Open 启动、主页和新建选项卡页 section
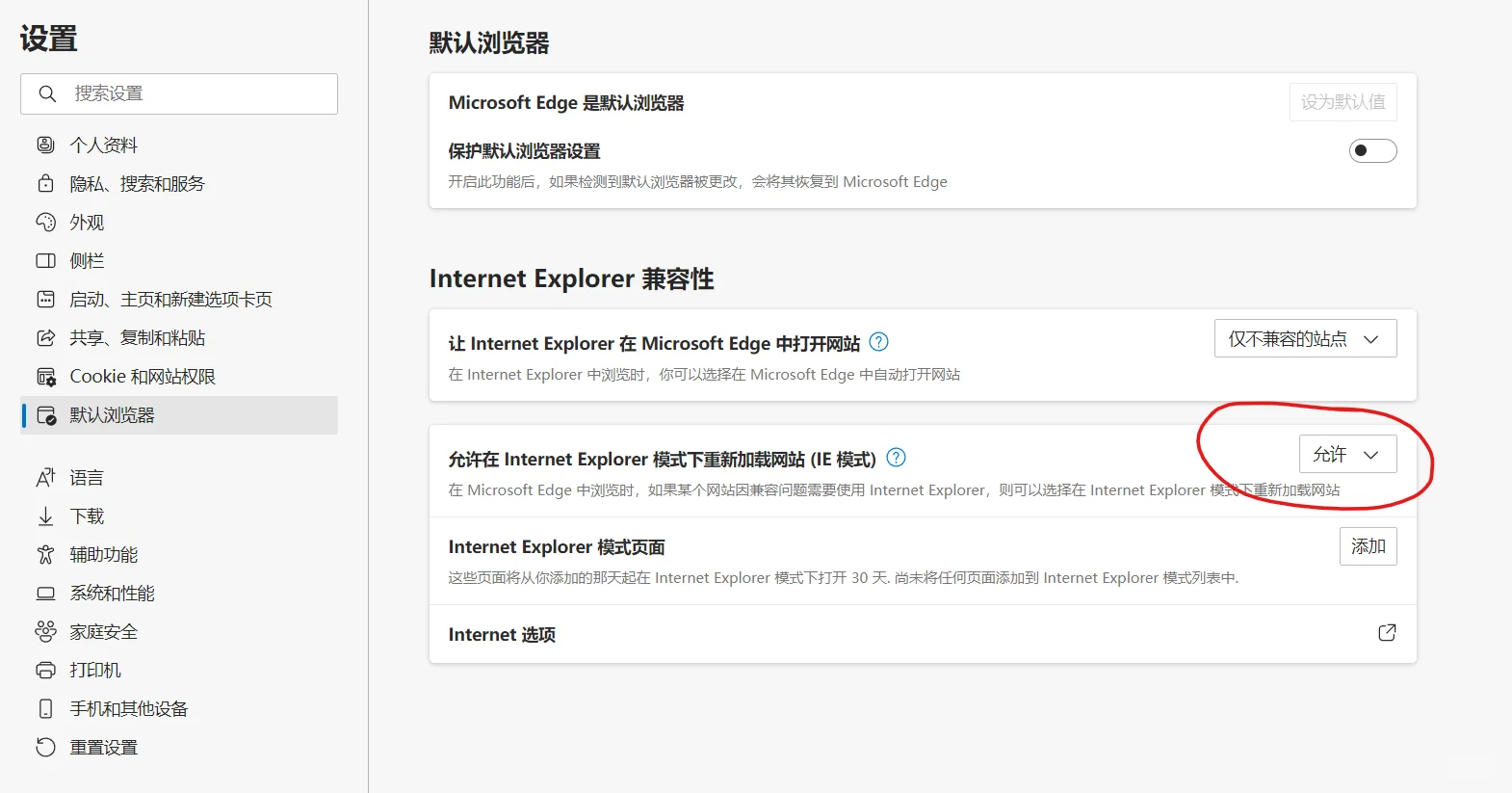This screenshot has width=1512, height=793. coord(179,299)
